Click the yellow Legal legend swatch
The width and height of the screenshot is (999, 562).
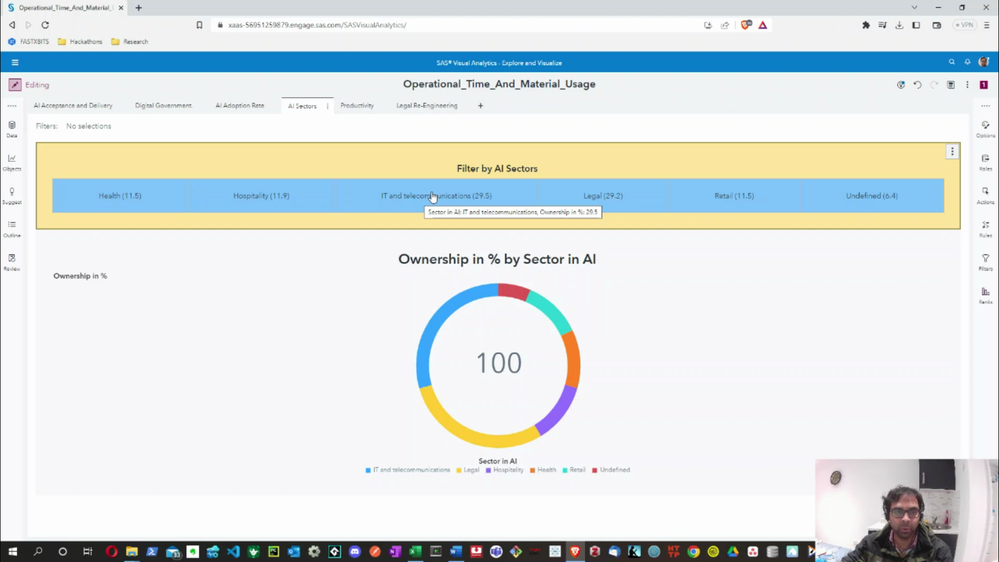[x=459, y=470]
